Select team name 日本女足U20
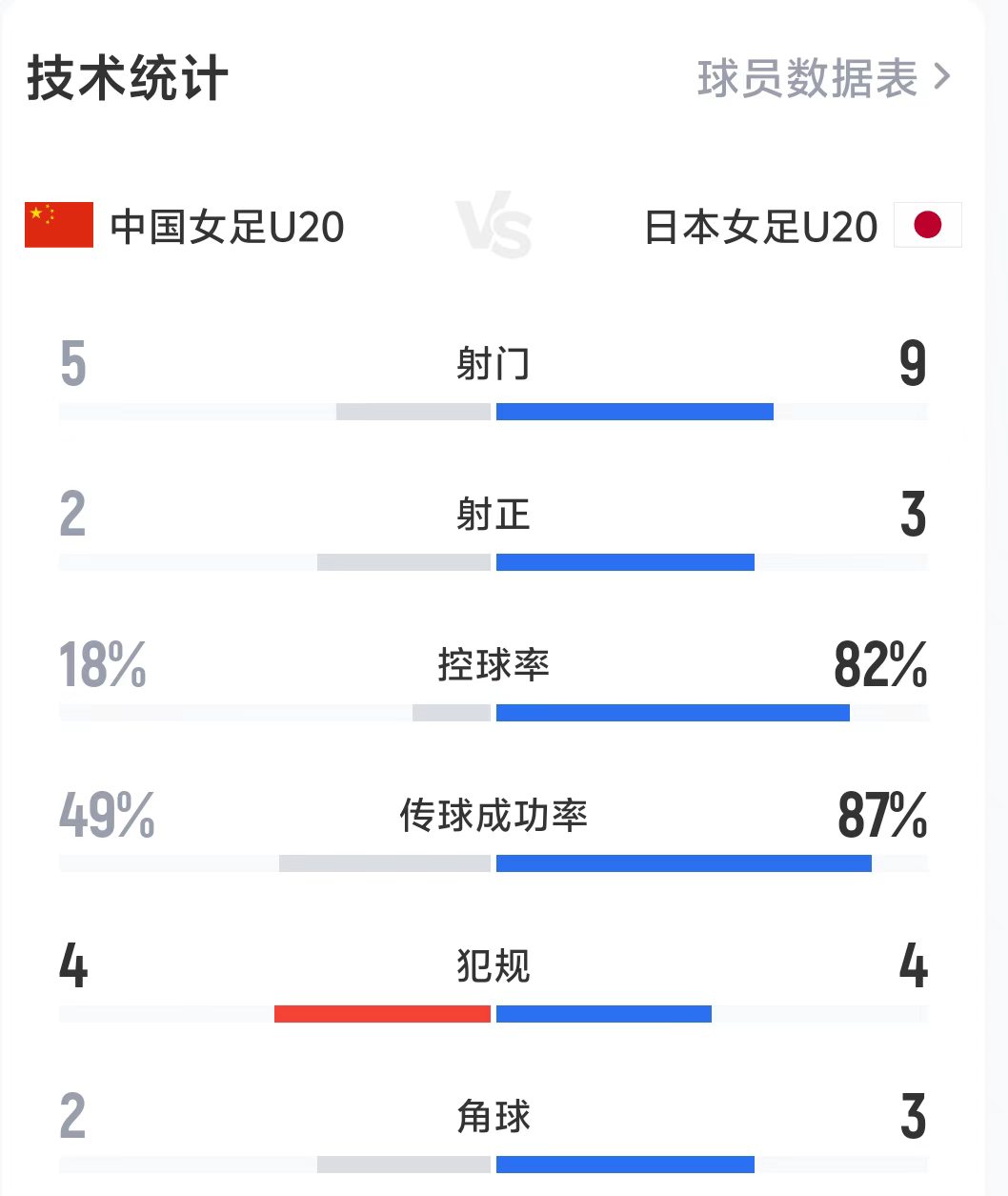The image size is (1008, 1196). tap(757, 226)
